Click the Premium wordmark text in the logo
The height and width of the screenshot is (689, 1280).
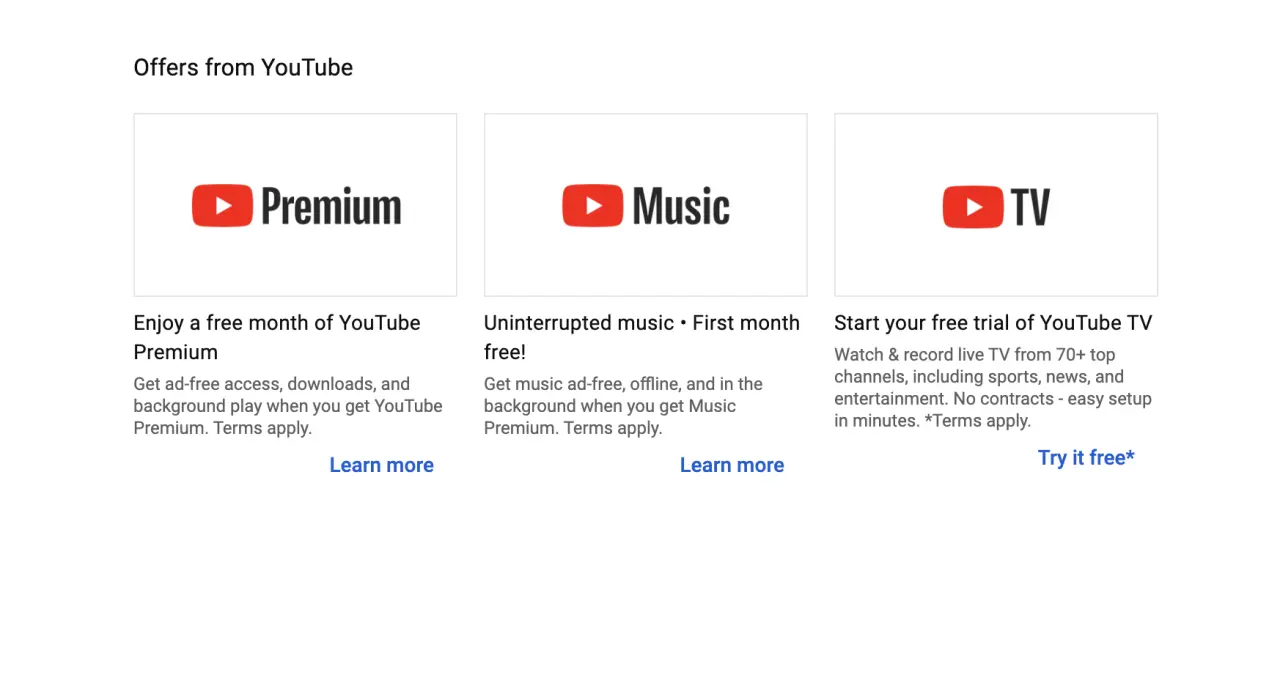pyautogui.click(x=330, y=205)
